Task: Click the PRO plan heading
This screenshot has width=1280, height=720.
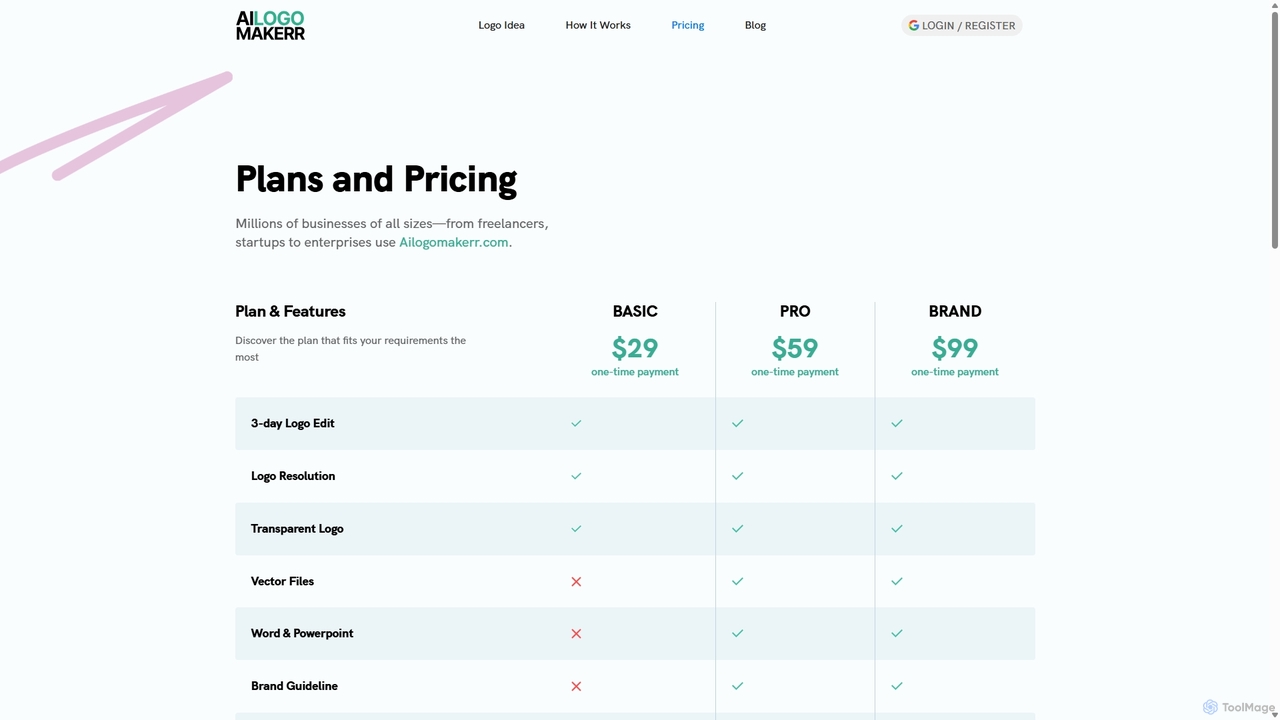Action: pyautogui.click(x=795, y=311)
